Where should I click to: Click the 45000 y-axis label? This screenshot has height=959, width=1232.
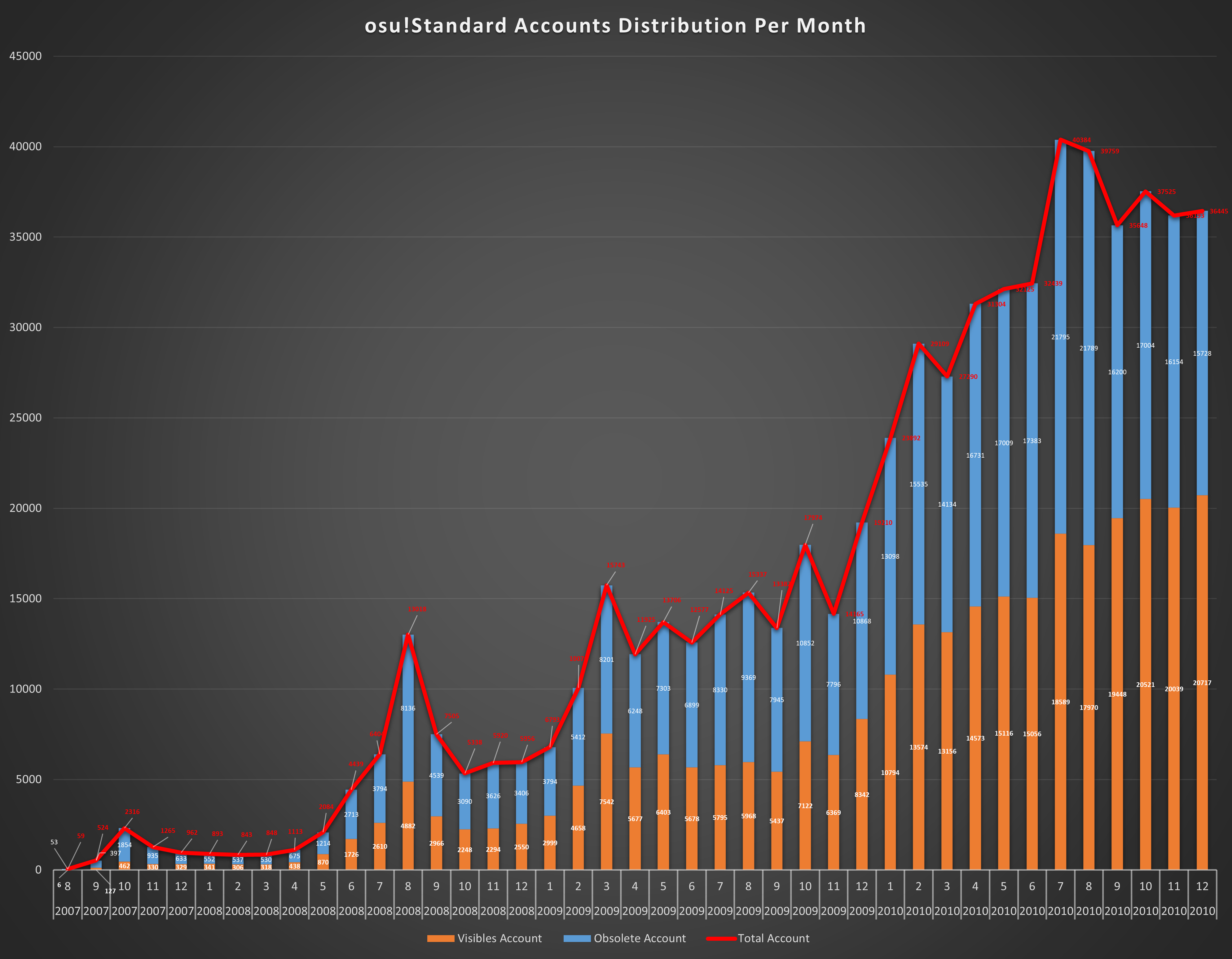25,56
